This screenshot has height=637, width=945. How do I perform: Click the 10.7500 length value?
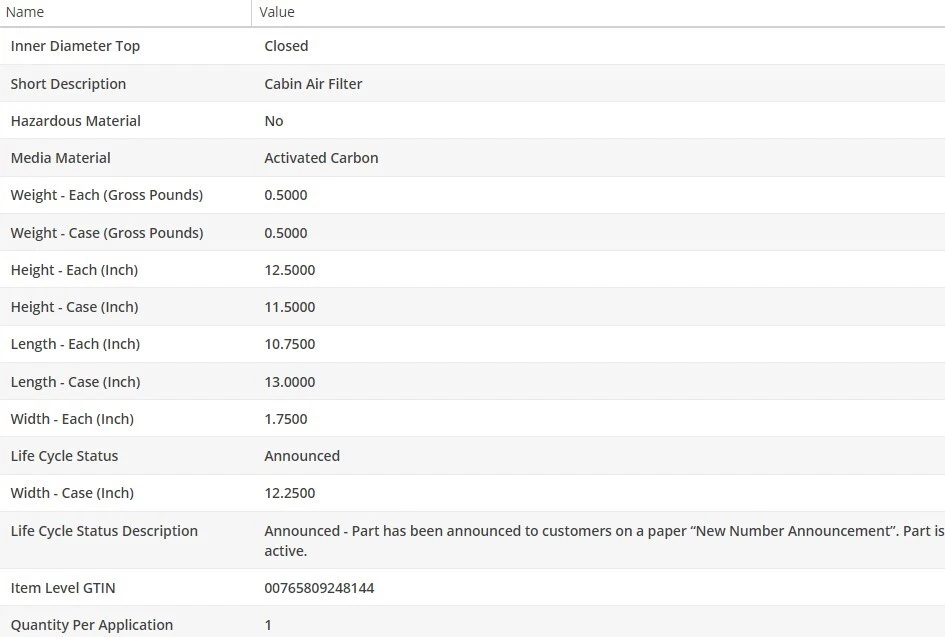[x=289, y=344]
